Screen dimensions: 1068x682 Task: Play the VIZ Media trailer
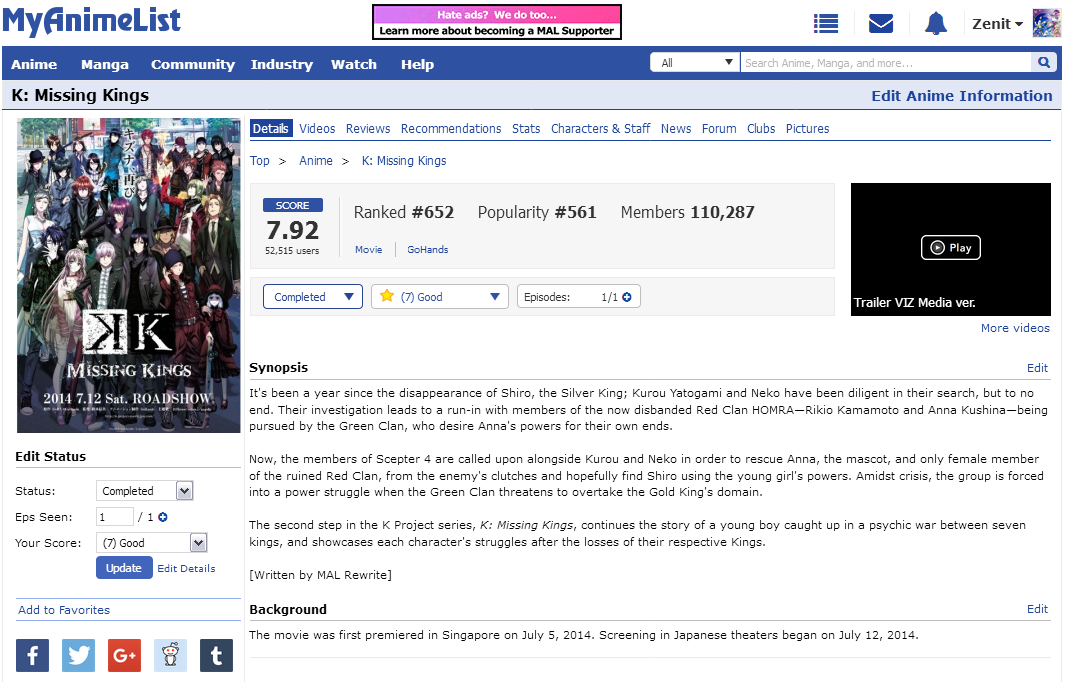tap(950, 248)
